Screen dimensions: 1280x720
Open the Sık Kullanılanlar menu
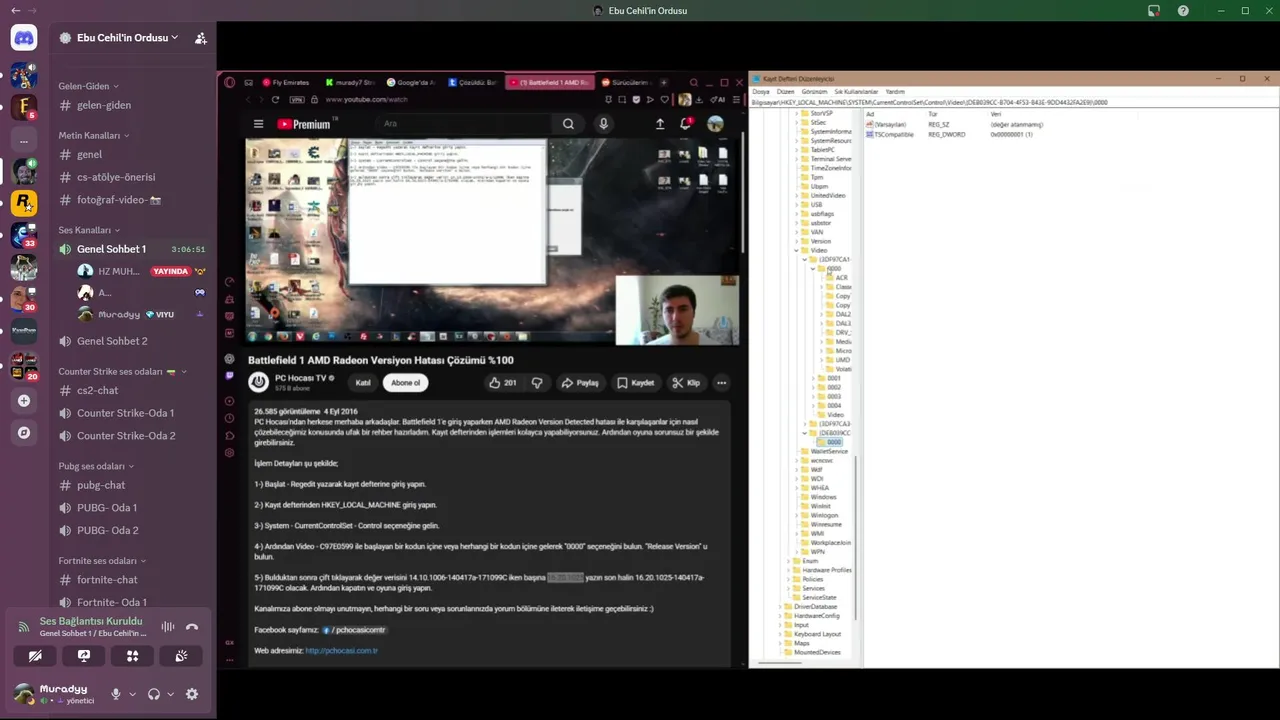[x=856, y=91]
